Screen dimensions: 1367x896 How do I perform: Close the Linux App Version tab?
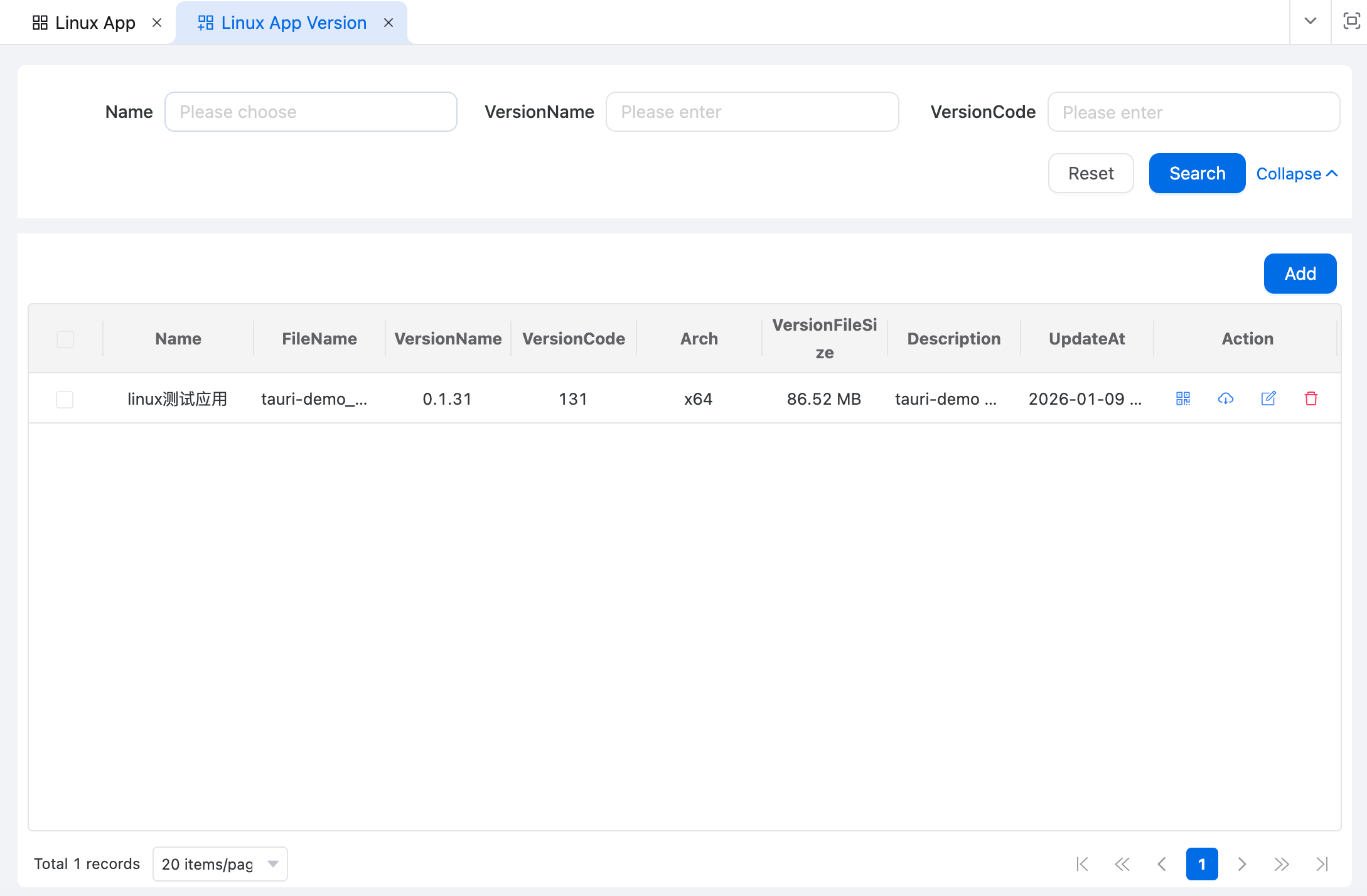[x=389, y=23]
